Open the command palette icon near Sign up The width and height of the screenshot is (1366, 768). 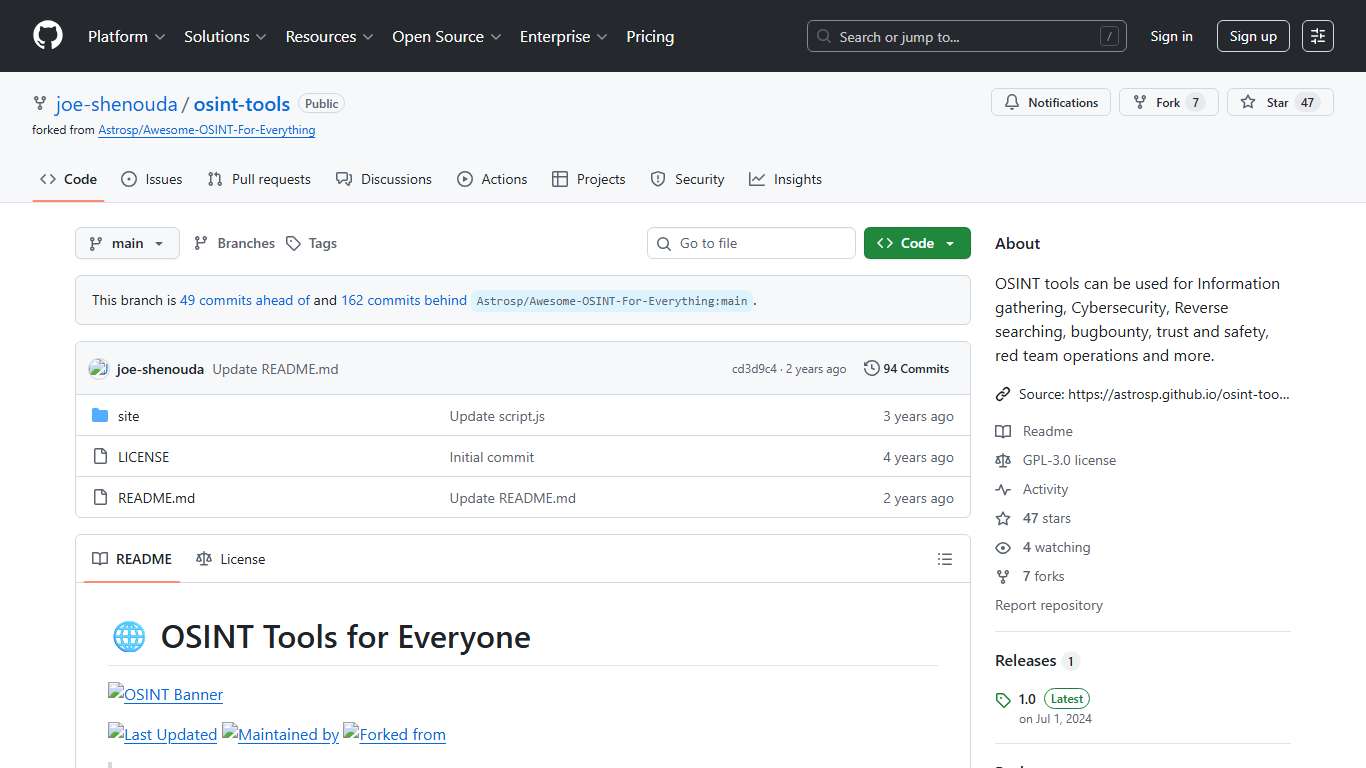[1317, 35]
